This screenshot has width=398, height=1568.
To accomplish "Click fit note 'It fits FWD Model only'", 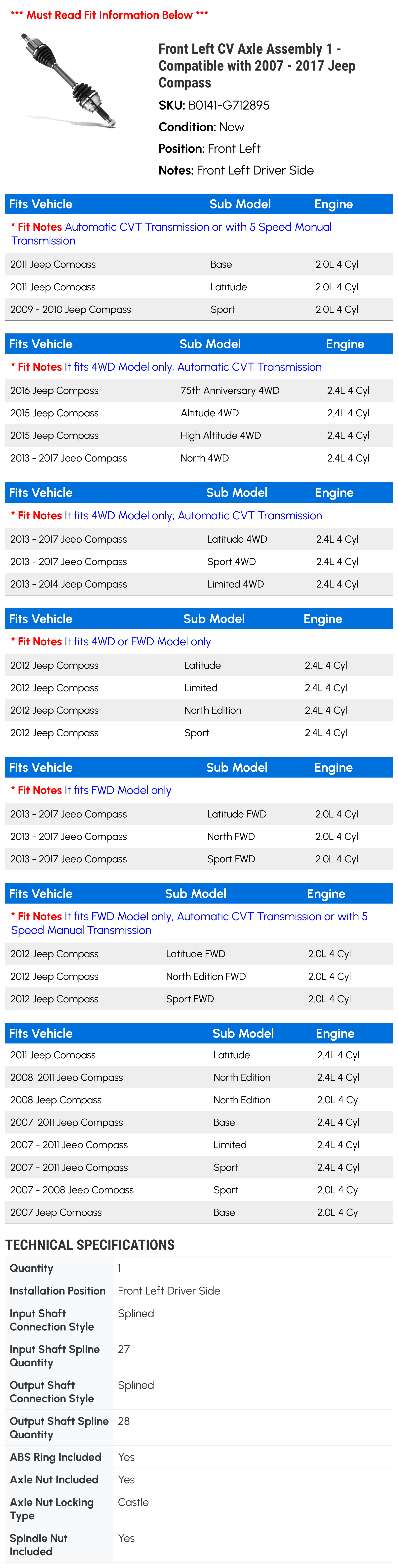I will [118, 790].
